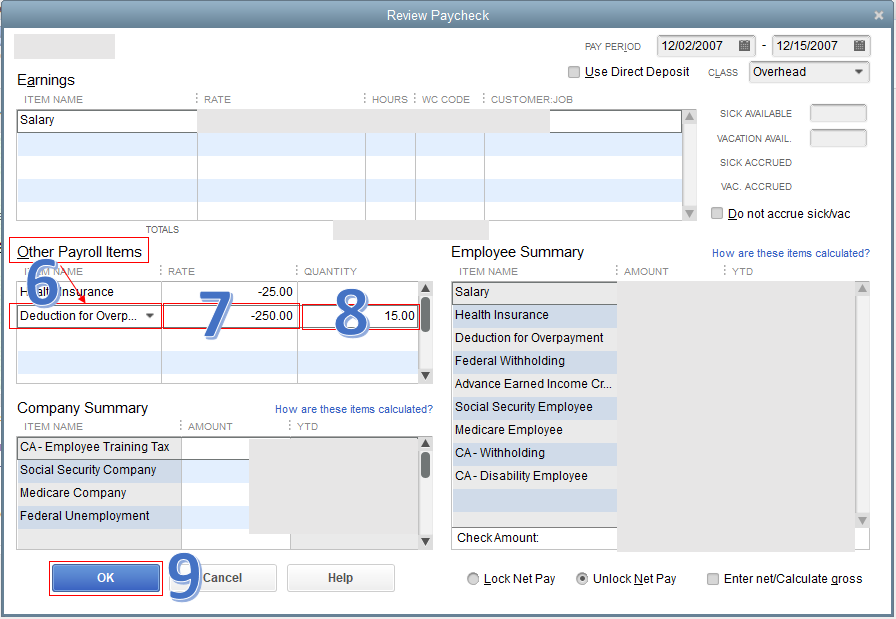Check Do not accrue sick/vac

point(717,213)
